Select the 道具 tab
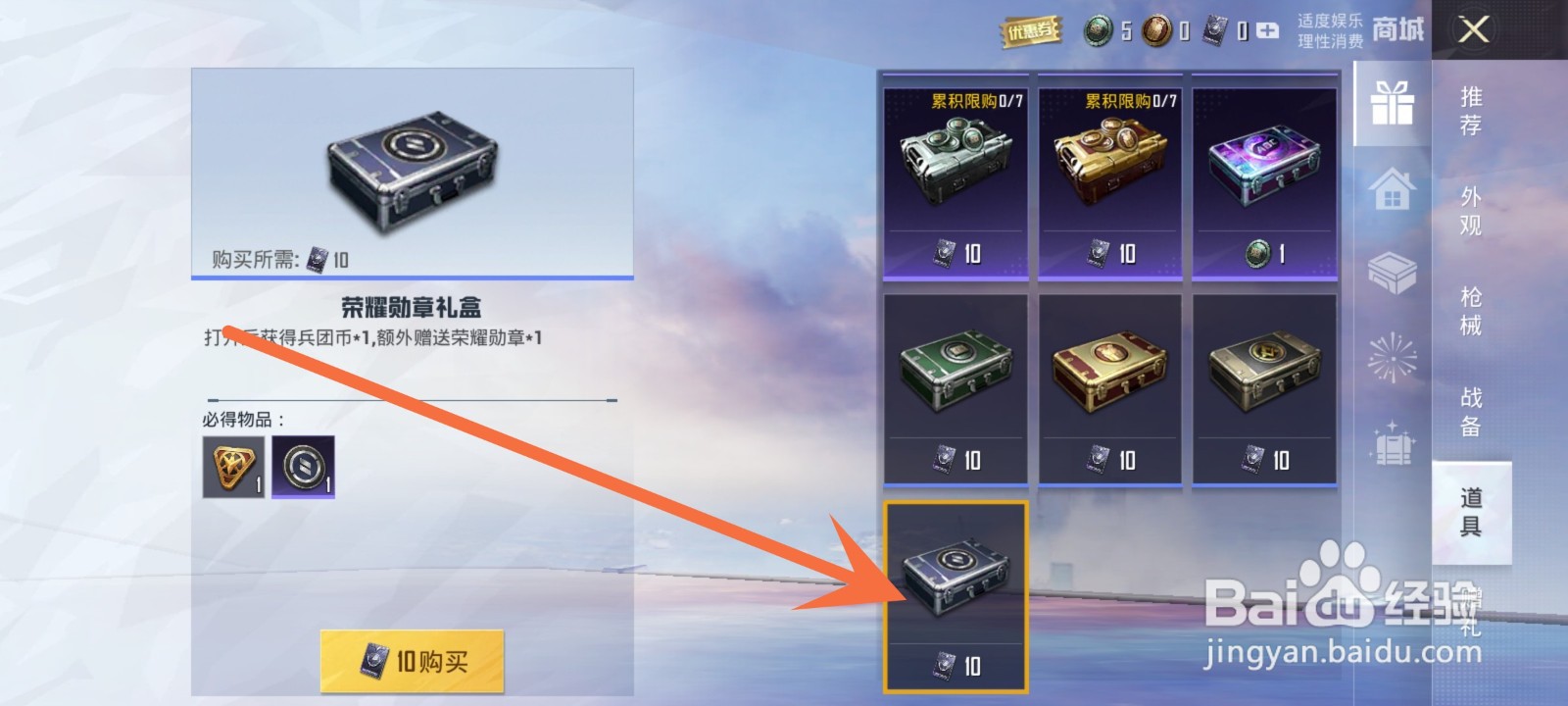Image resolution: width=1568 pixels, height=706 pixels. [x=1471, y=512]
